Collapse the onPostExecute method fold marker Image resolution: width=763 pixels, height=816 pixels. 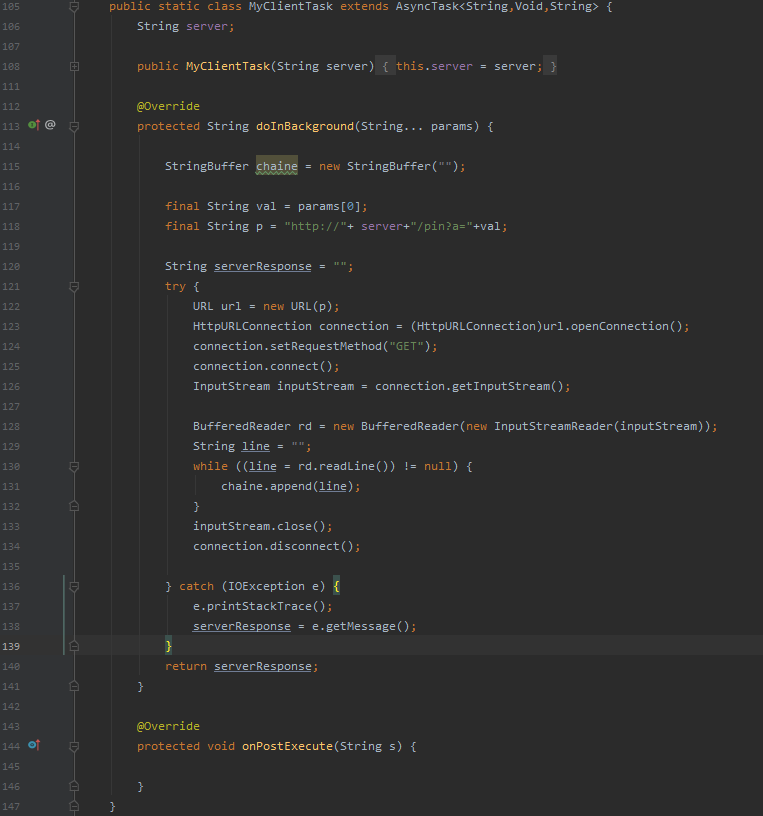click(x=74, y=746)
